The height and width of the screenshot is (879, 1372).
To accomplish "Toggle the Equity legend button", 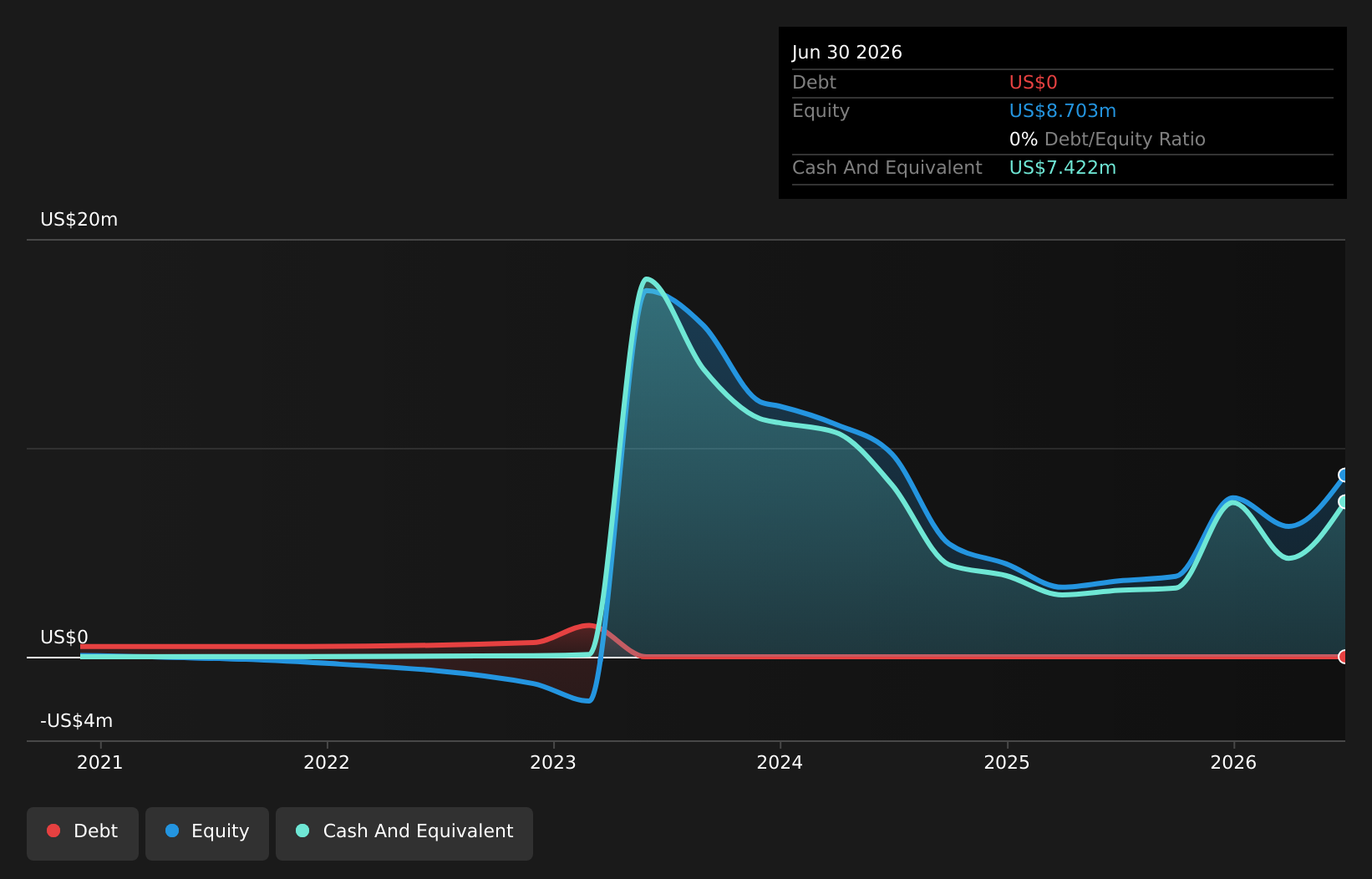I will (x=207, y=833).
